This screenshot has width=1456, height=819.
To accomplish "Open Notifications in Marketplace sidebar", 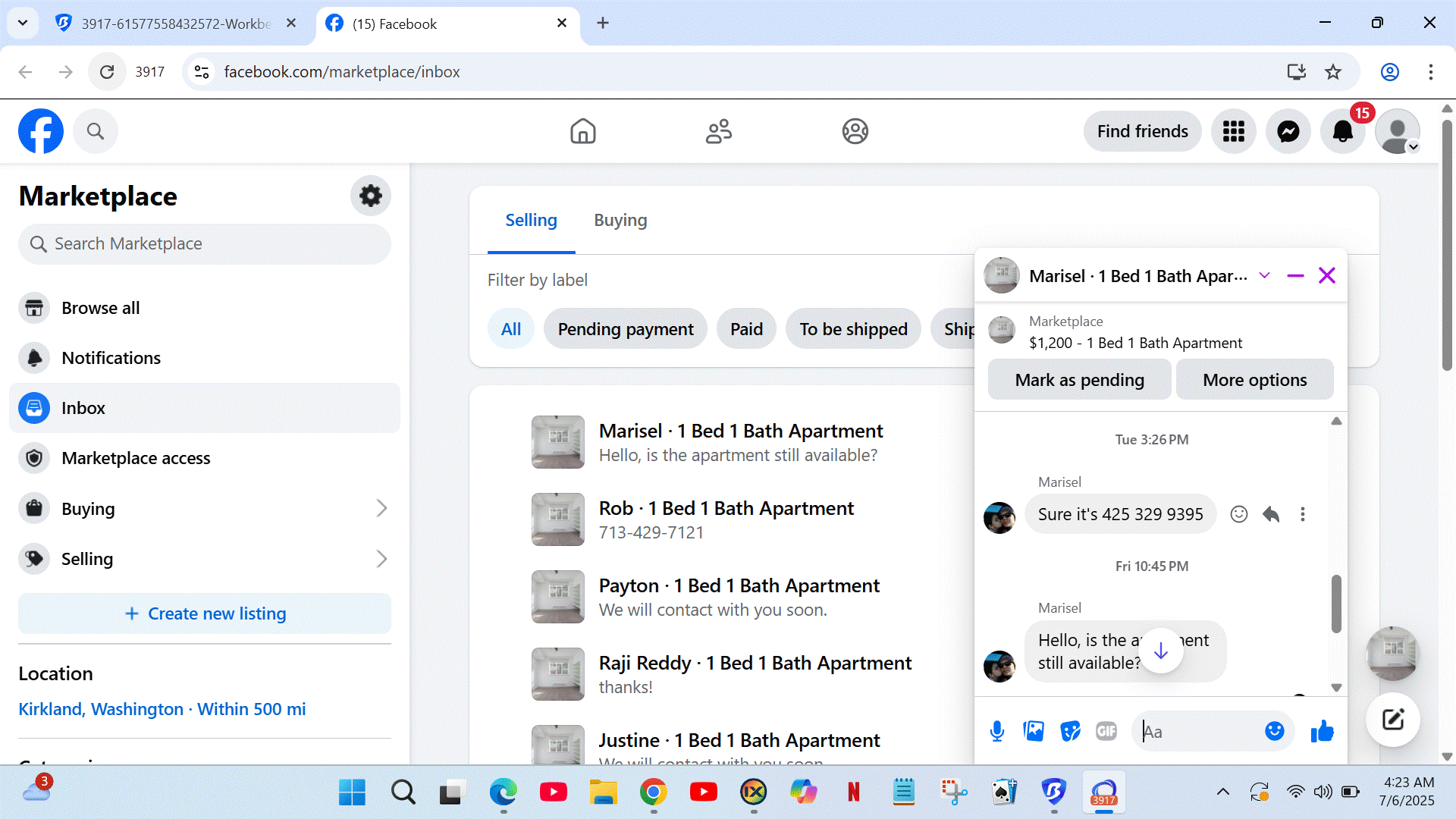I will point(111,358).
